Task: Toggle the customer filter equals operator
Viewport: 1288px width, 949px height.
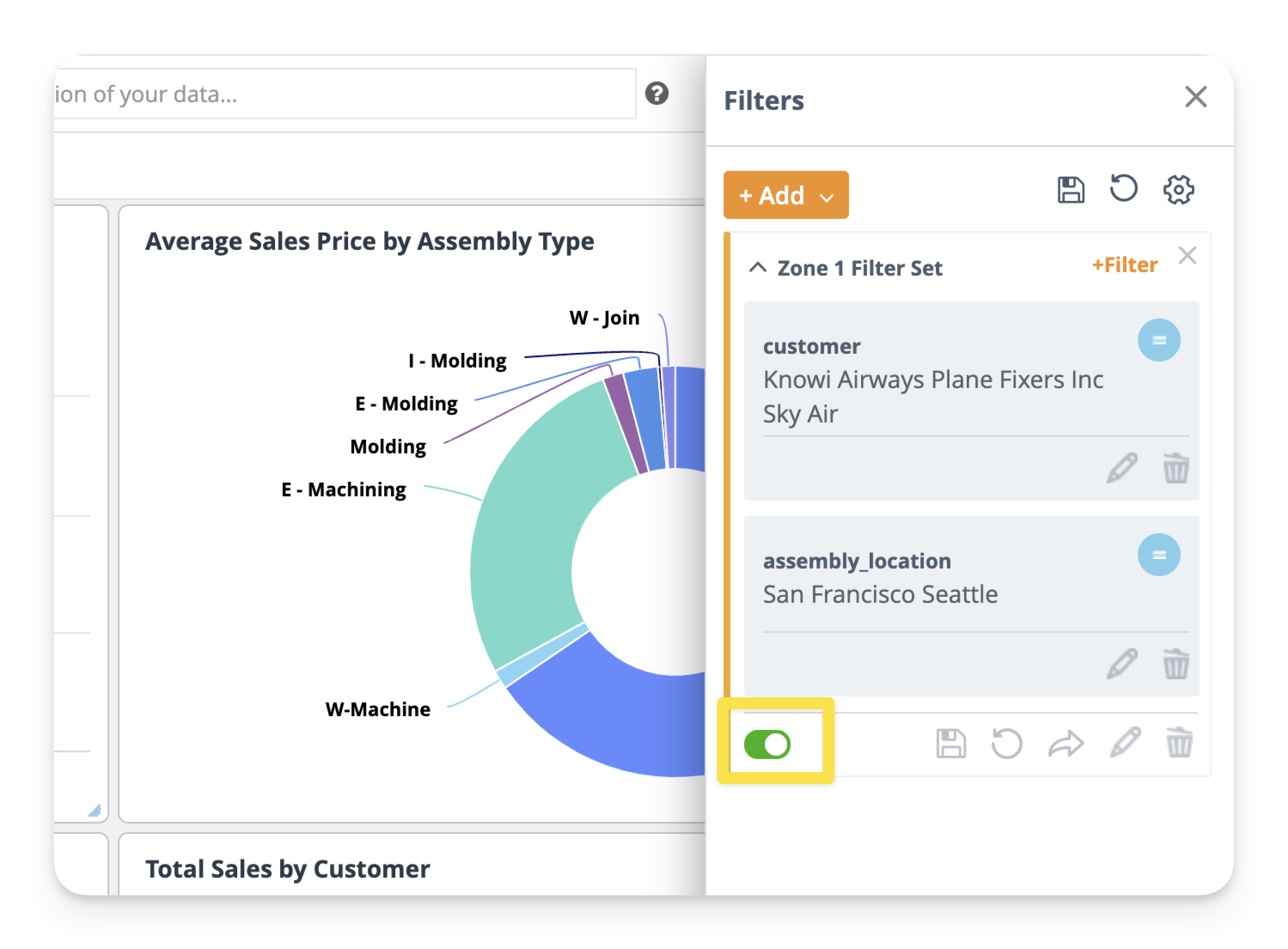Action: click(1158, 341)
